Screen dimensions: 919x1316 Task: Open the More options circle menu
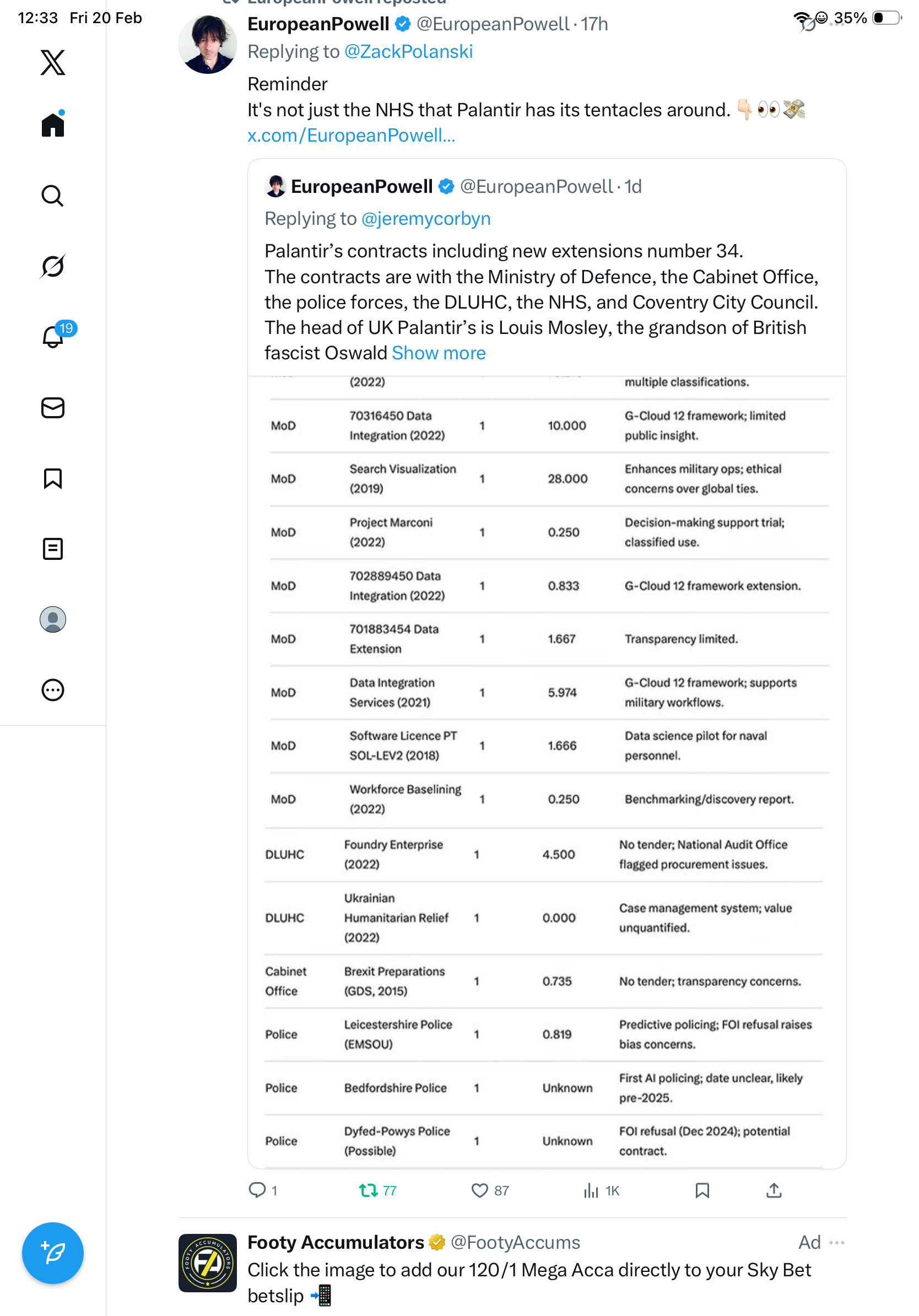point(53,690)
